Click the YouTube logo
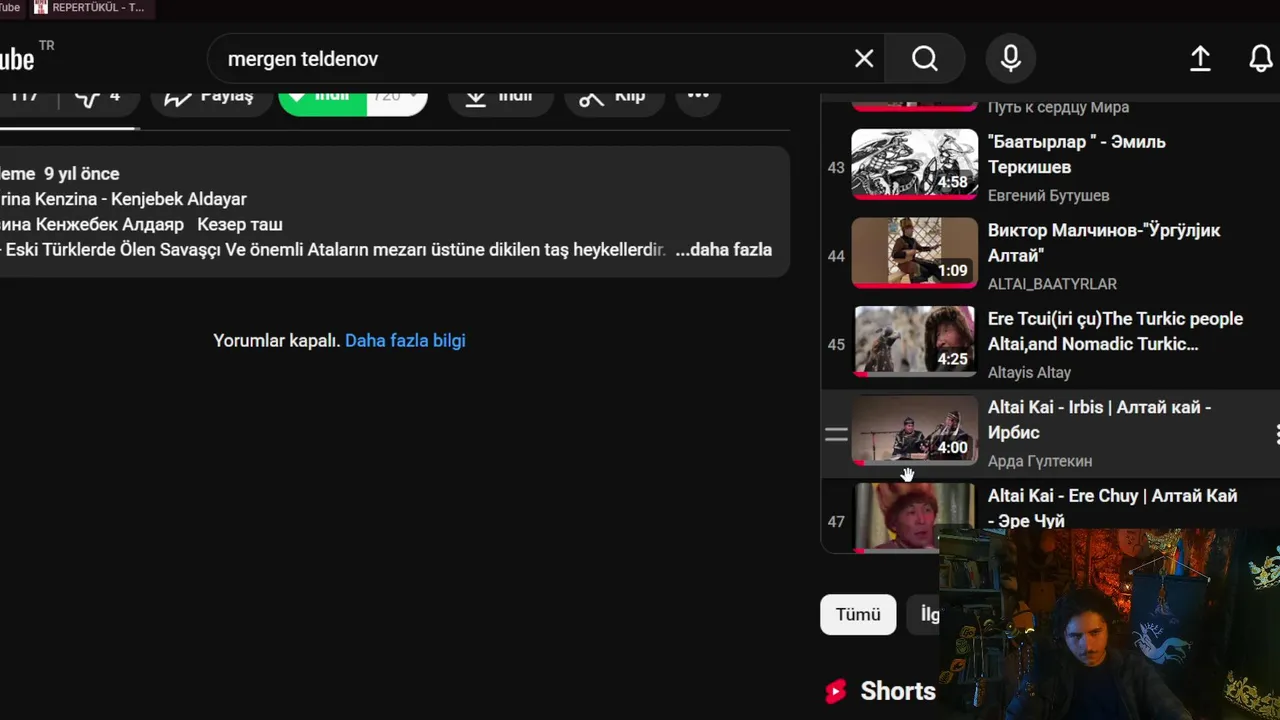 pos(17,59)
